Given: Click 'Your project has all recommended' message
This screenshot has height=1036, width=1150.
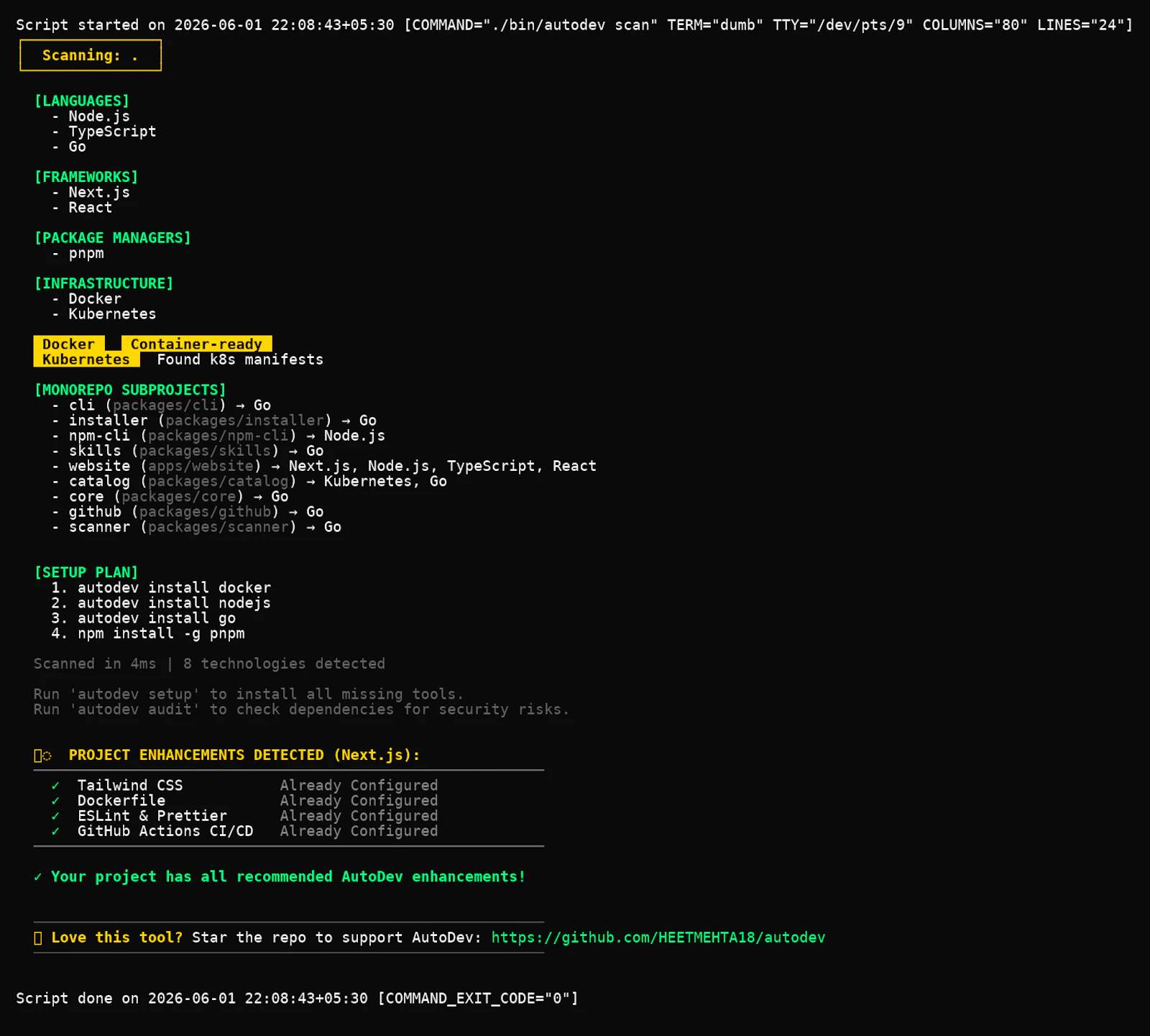Looking at the screenshot, I should point(288,876).
